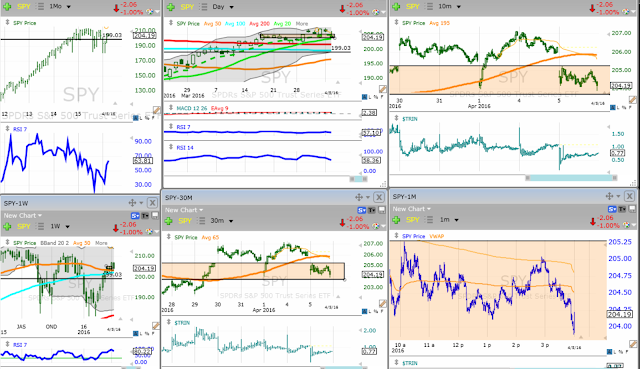The image size is (640, 369).
Task: Click More indicators link in Day chart
Action: point(302,24)
